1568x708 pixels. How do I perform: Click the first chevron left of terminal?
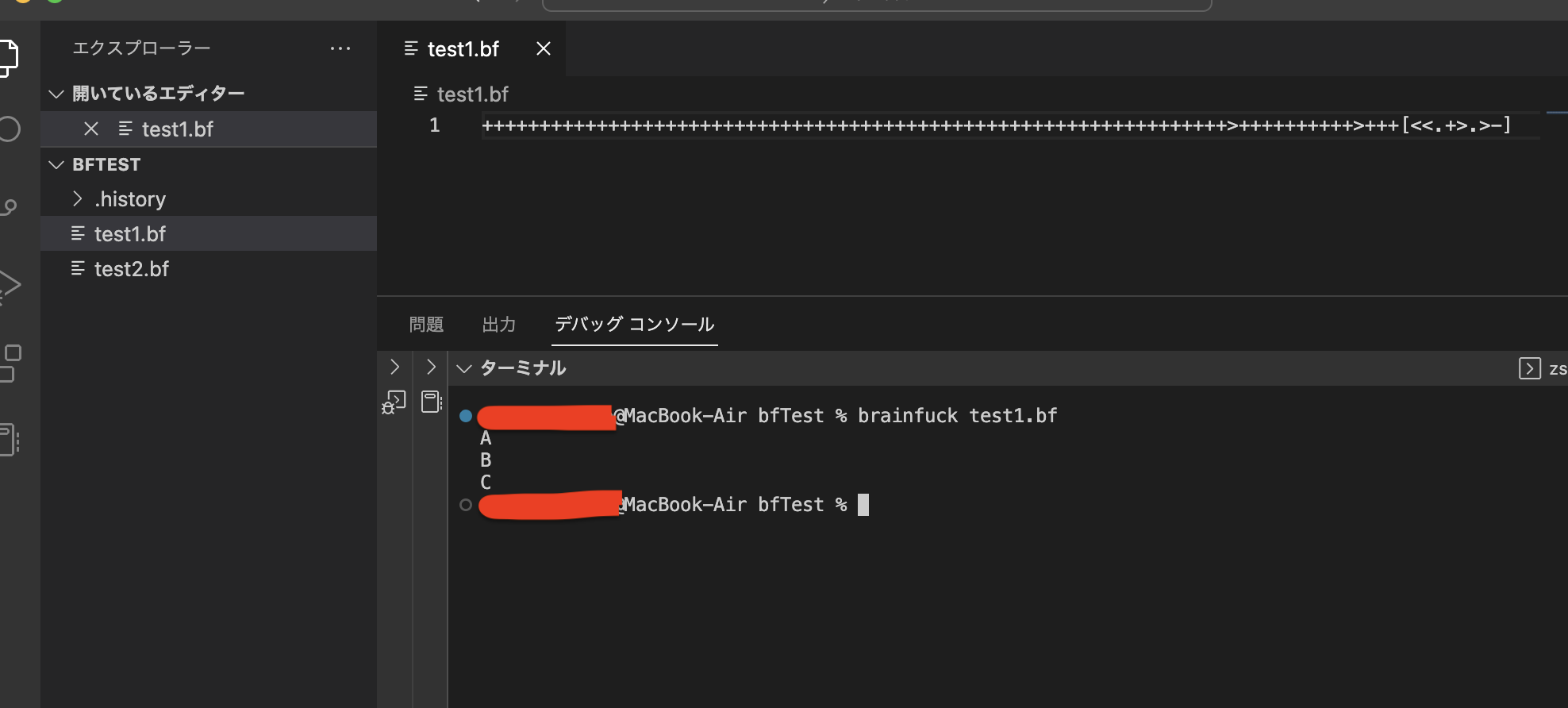coord(395,367)
